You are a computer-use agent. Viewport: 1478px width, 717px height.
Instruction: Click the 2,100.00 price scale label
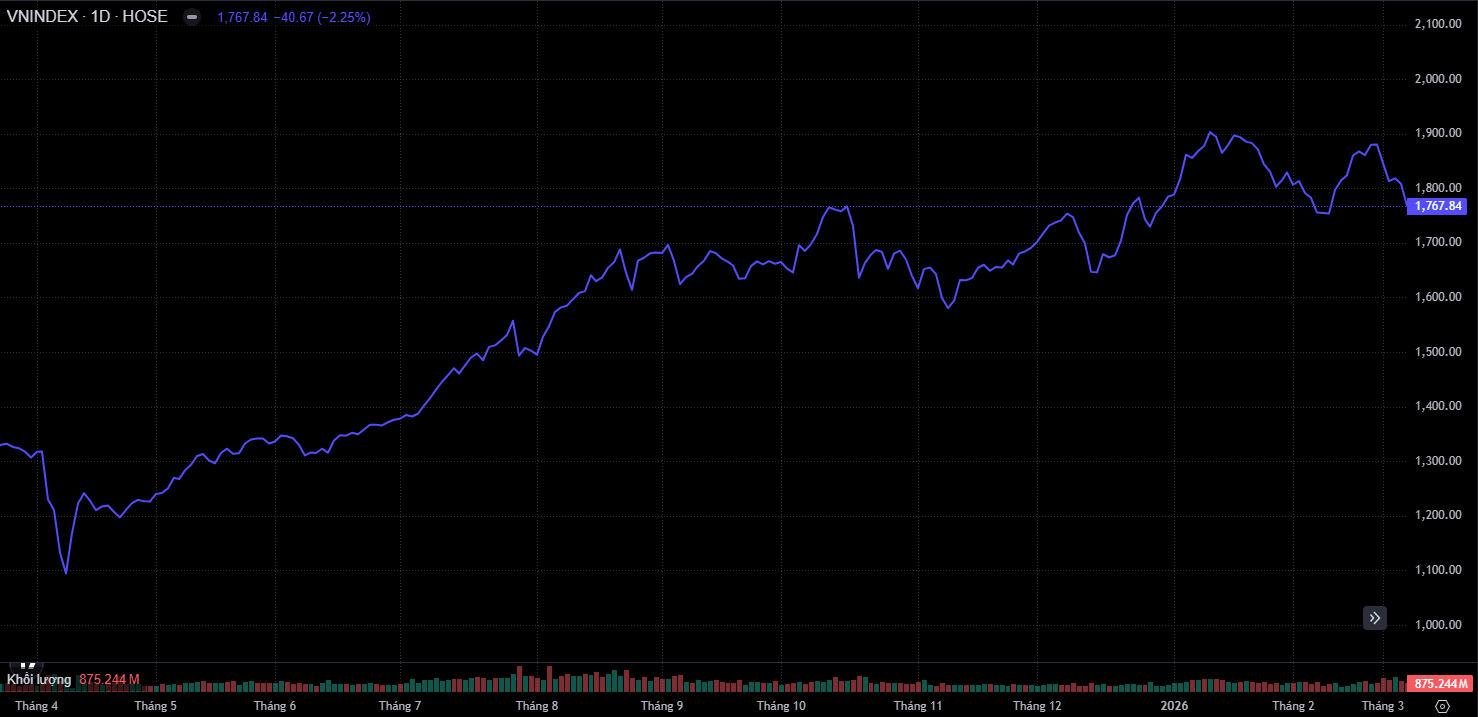pos(1439,24)
